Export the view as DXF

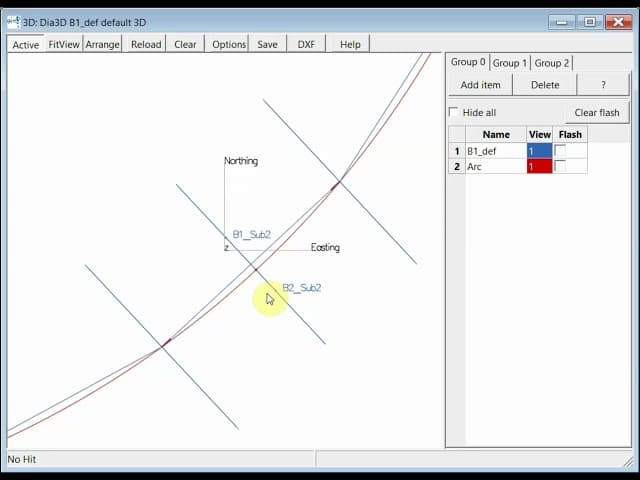pos(305,44)
